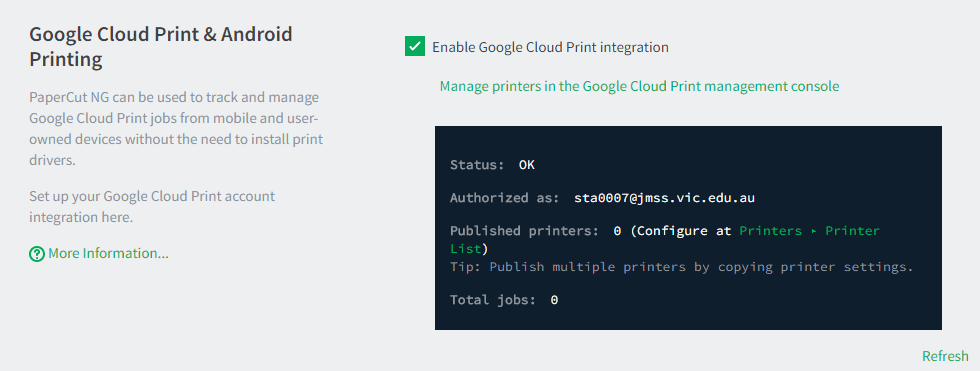Click the More Information help link
The height and width of the screenshot is (371, 980).
[108, 254]
